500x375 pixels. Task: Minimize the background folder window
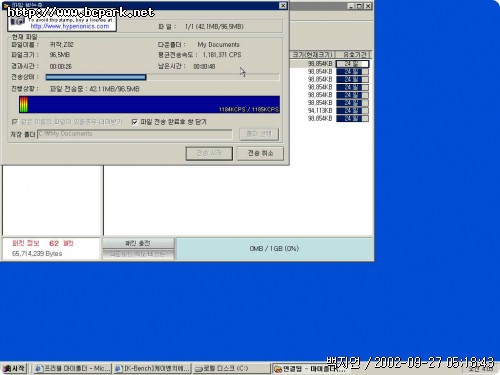pyautogui.click(x=351, y=6)
